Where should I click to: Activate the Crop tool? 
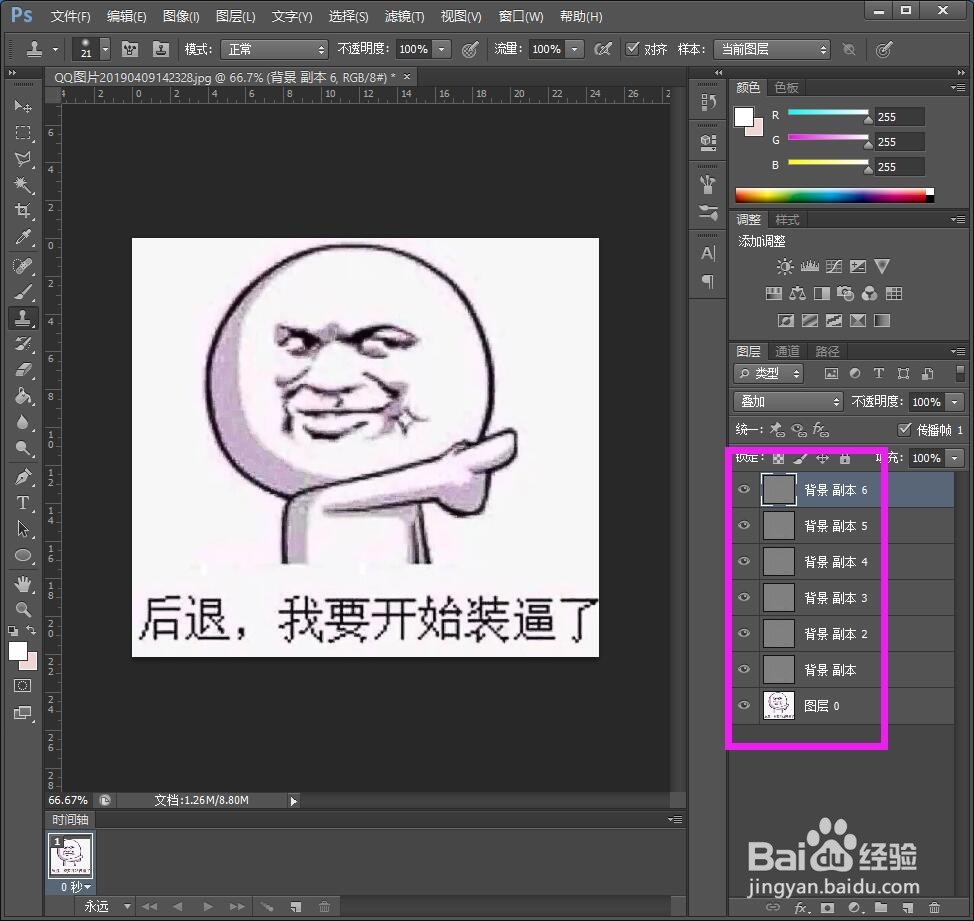(22, 211)
